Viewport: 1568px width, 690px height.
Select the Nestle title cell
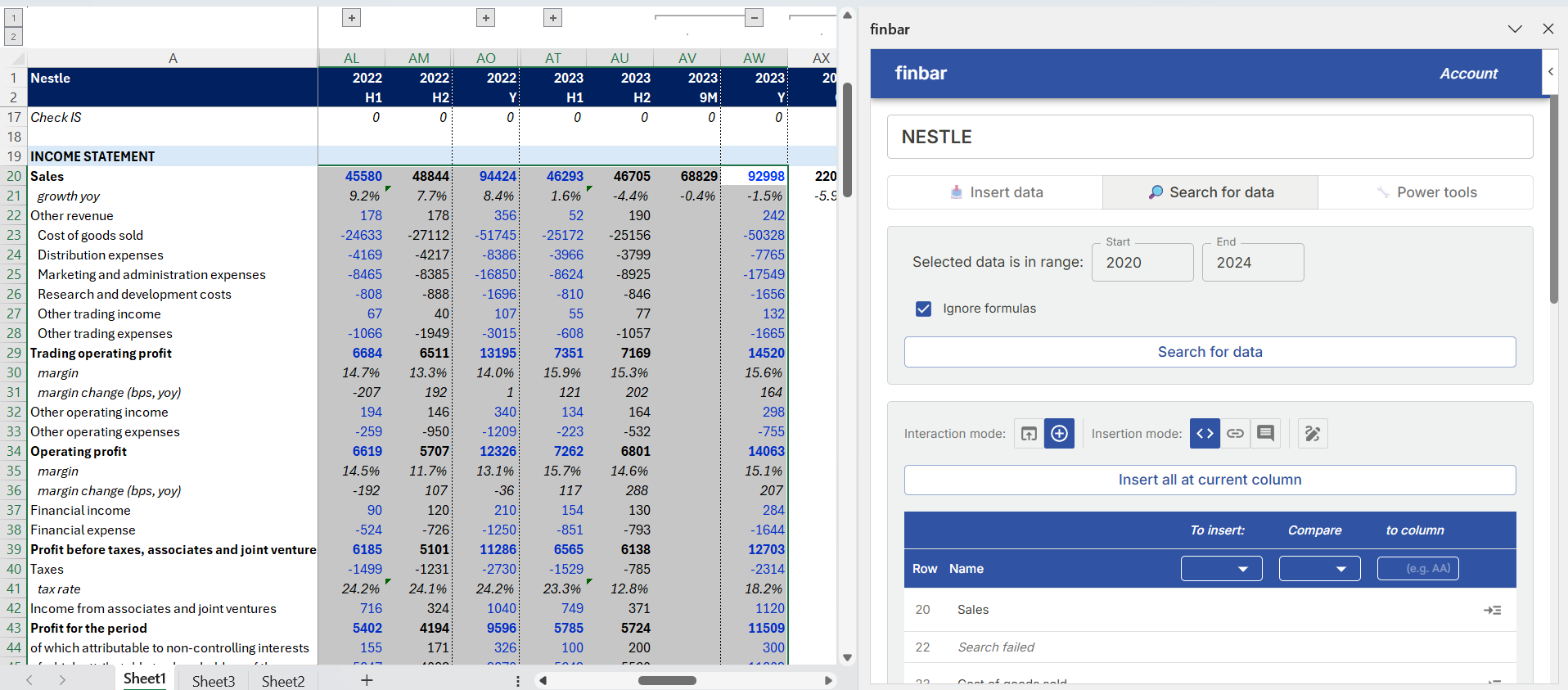click(173, 78)
